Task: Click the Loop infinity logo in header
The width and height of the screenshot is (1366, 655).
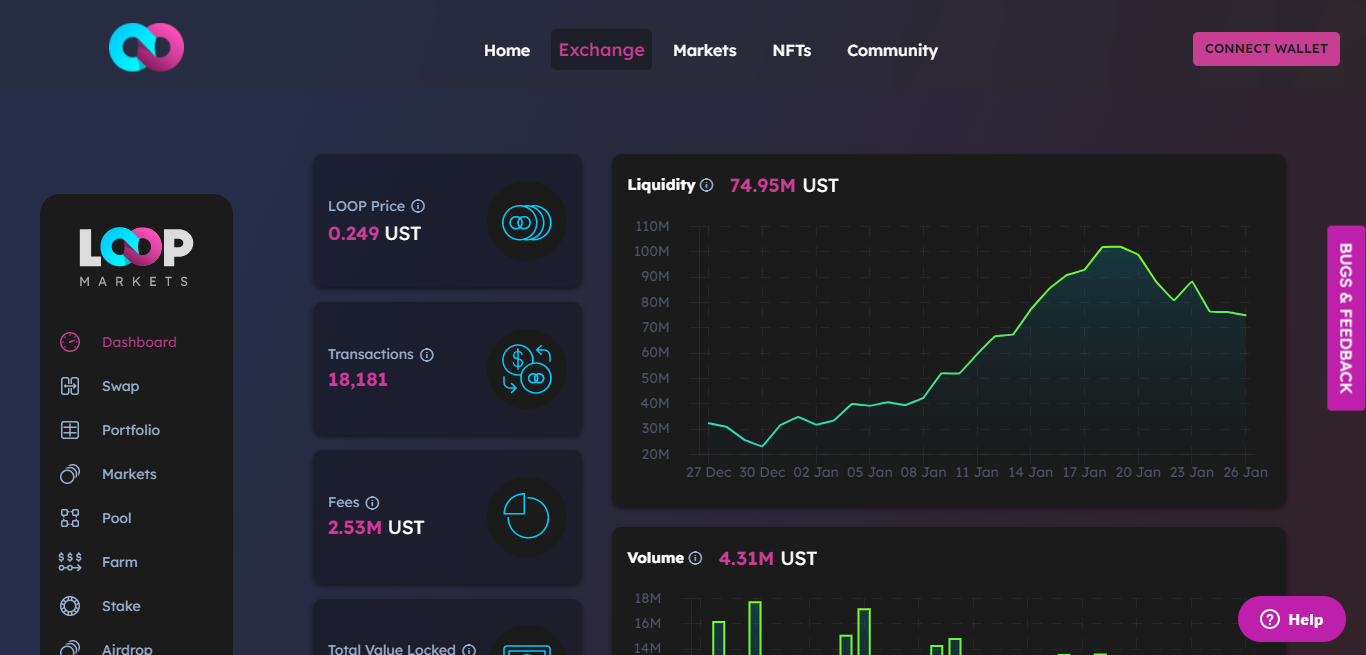Action: [146, 48]
